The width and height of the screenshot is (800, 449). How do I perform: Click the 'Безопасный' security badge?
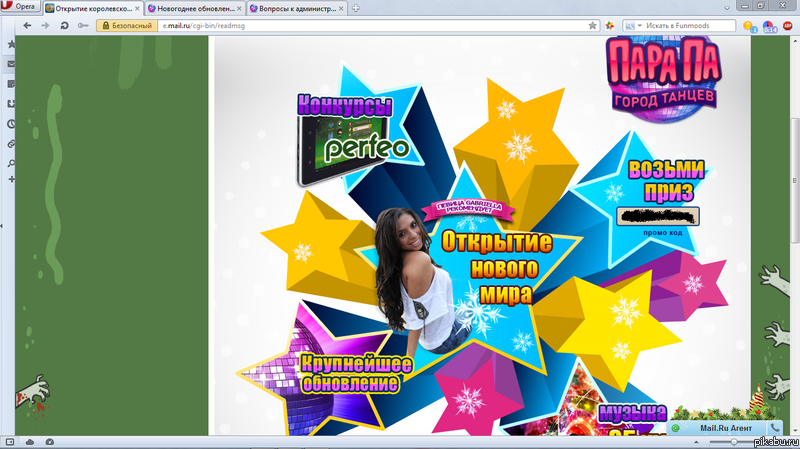coord(128,26)
